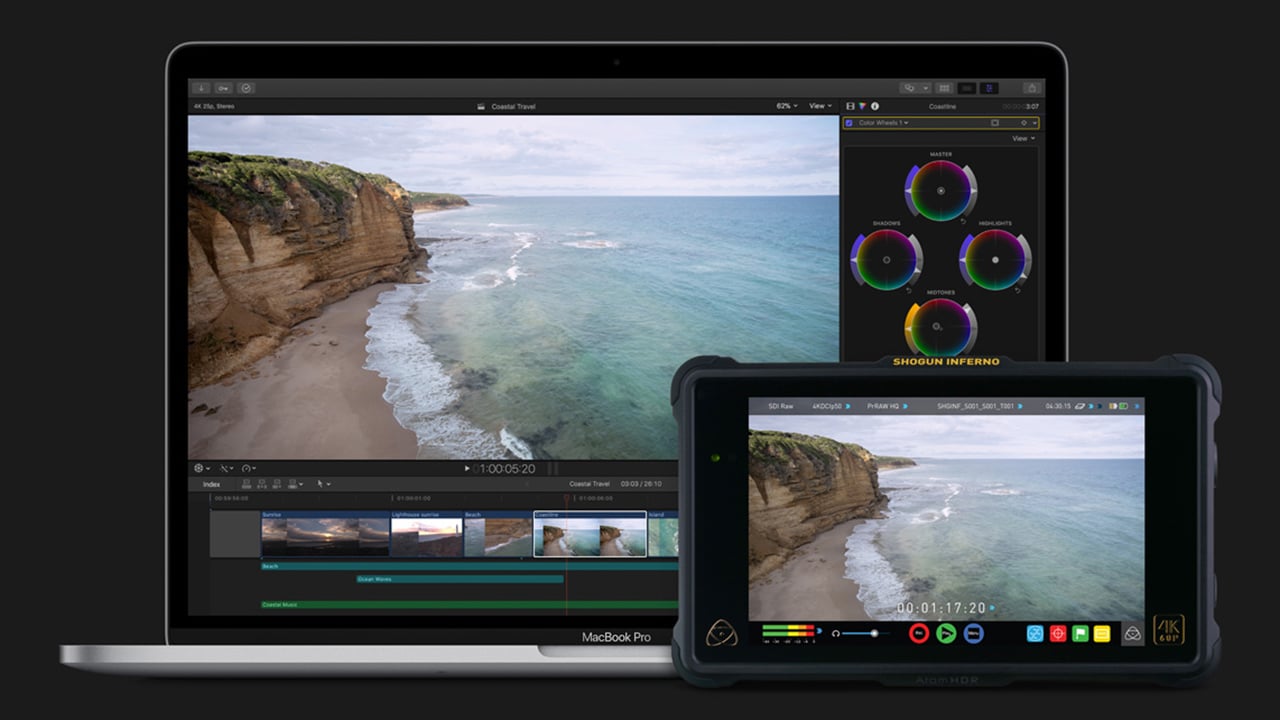The image size is (1280, 720).
Task: Click viewer play button beside timecode
Action: coord(467,468)
